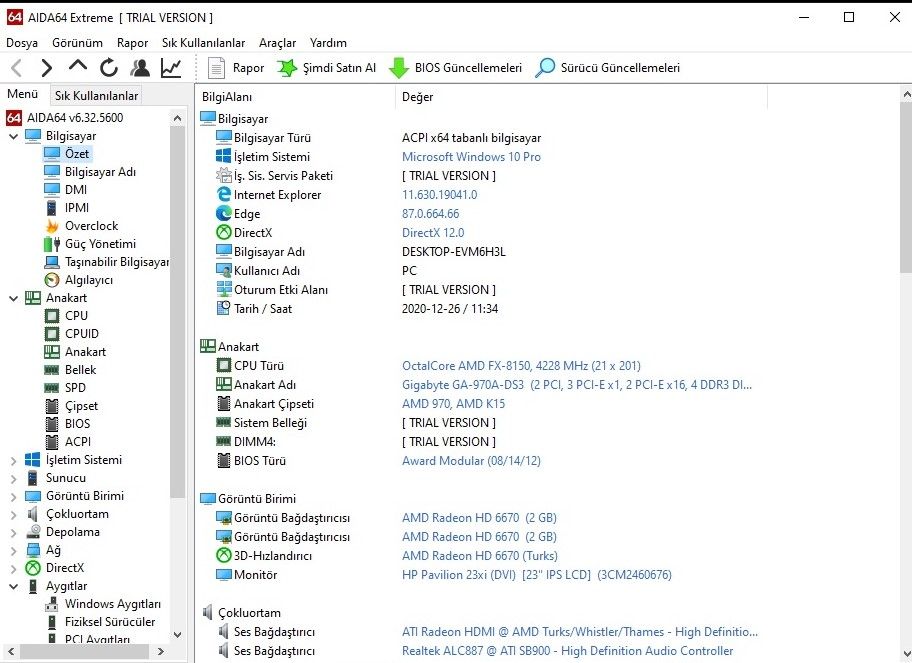
Task: Open the Gigabyte GA-970A-DS3 motherboard link
Action: [x=576, y=385]
